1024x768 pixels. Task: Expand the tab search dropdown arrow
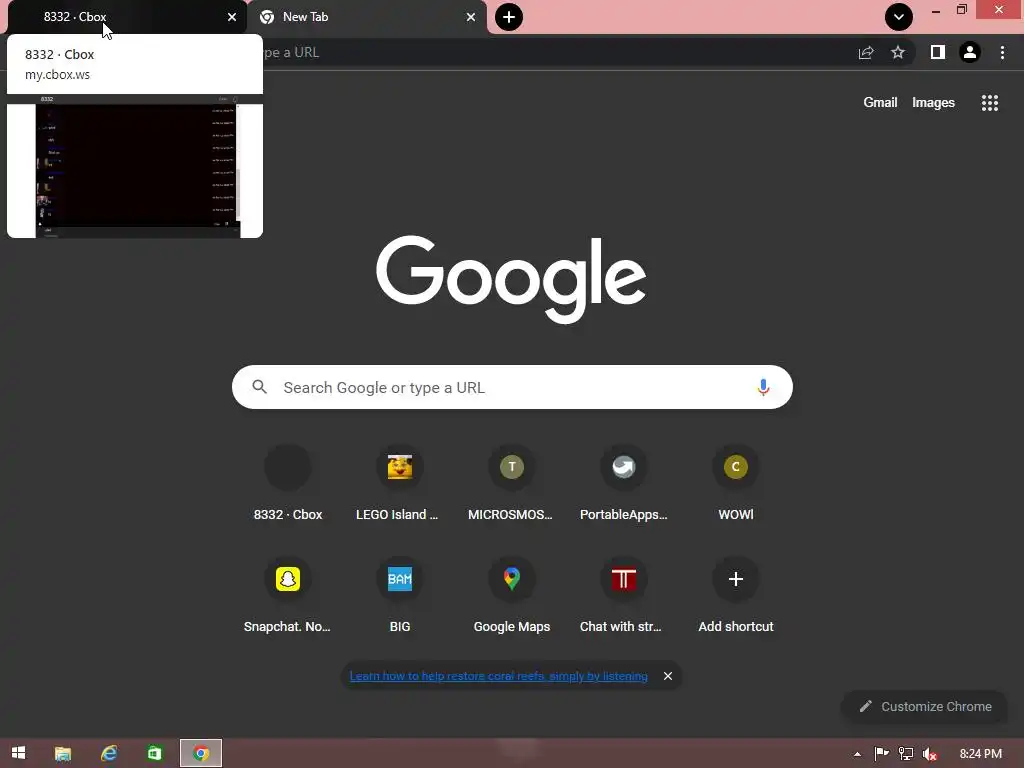pos(899,17)
